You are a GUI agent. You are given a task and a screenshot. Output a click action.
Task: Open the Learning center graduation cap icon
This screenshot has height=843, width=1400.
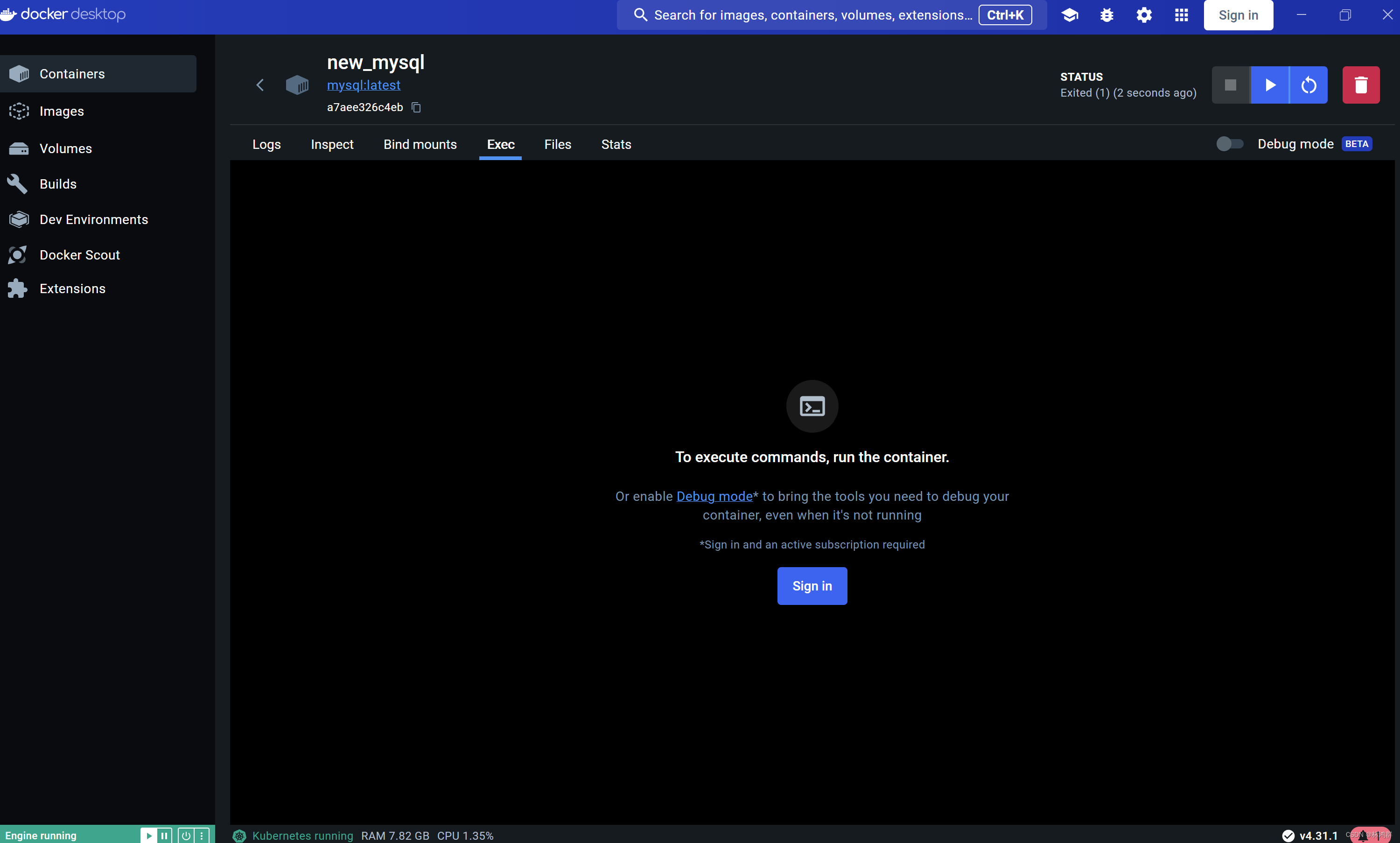tap(1070, 15)
